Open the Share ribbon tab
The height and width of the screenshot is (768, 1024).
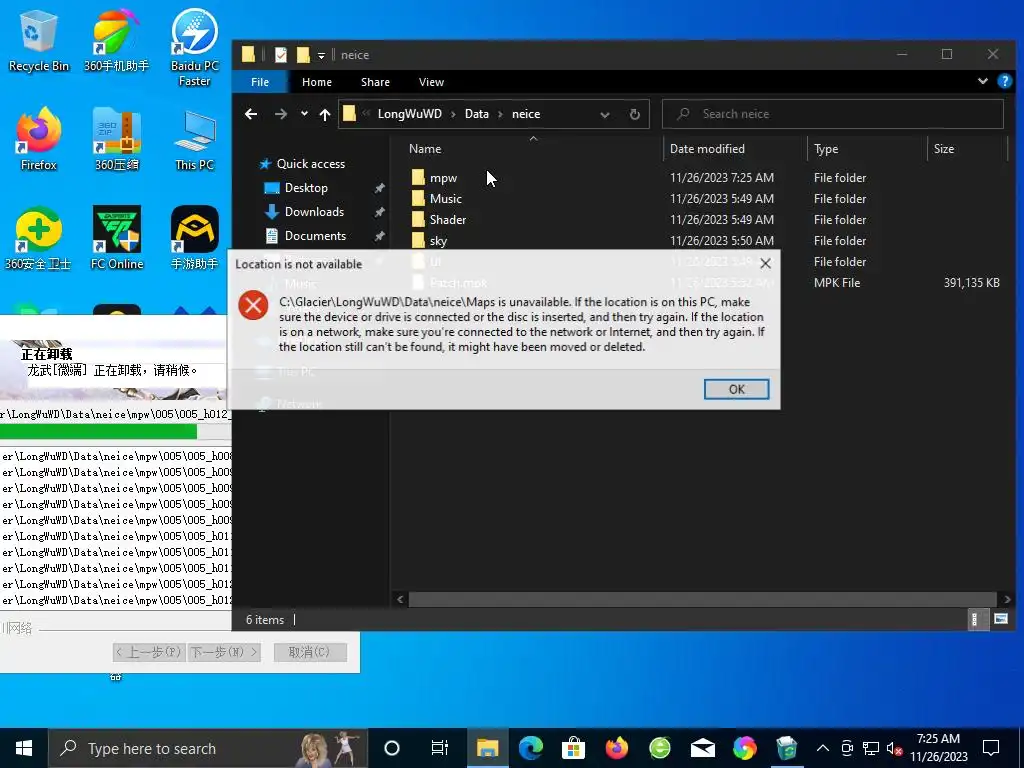click(x=376, y=82)
